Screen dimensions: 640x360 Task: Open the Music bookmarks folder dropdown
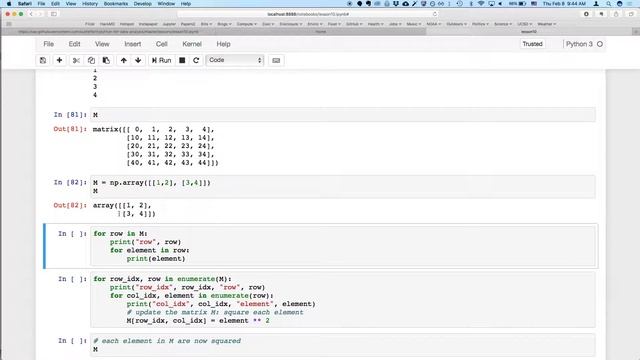[413, 24]
